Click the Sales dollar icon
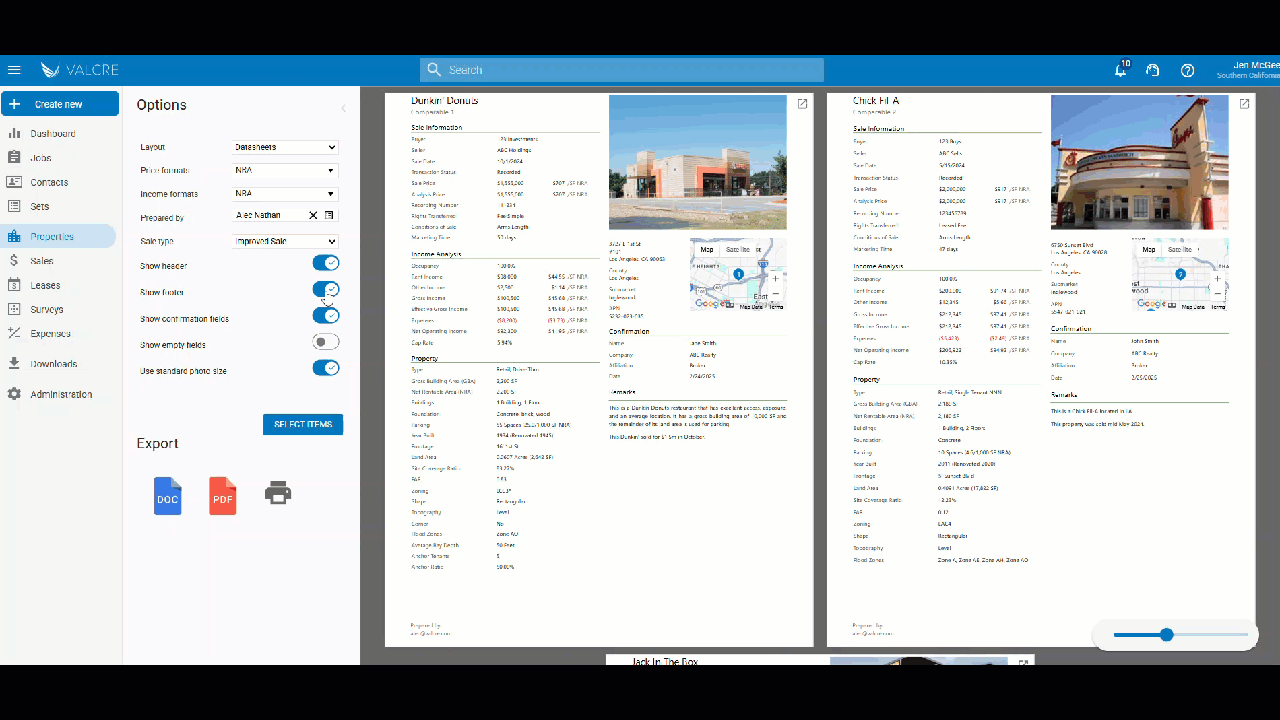 pos(14,260)
